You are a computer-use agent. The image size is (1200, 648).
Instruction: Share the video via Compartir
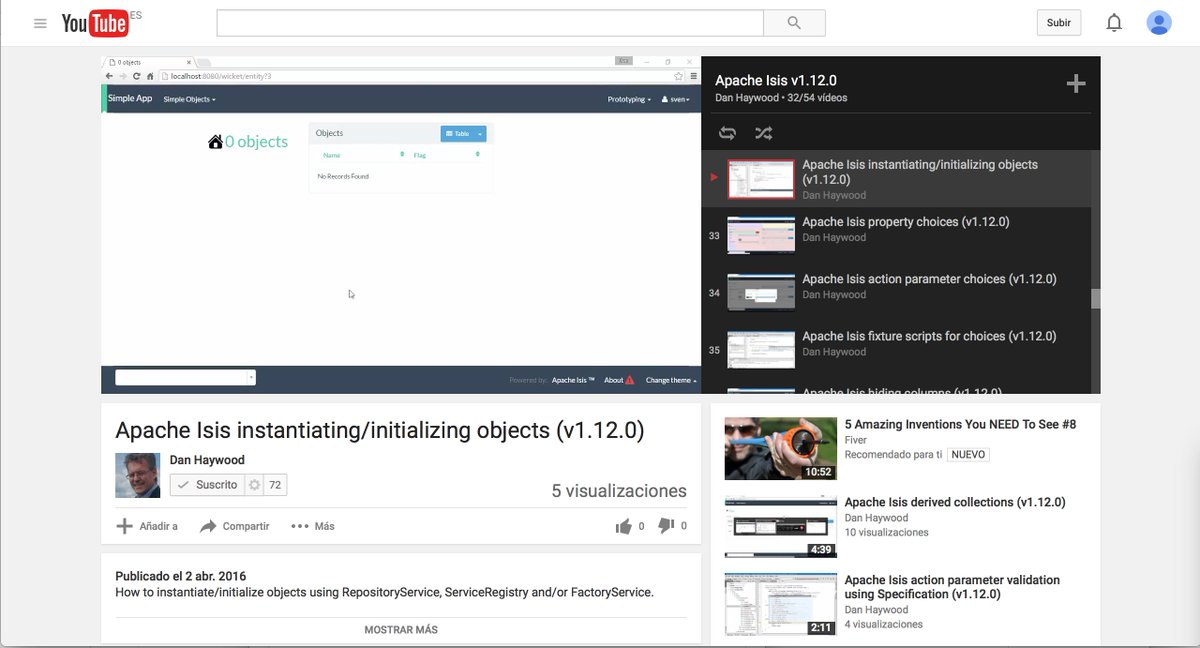point(234,526)
